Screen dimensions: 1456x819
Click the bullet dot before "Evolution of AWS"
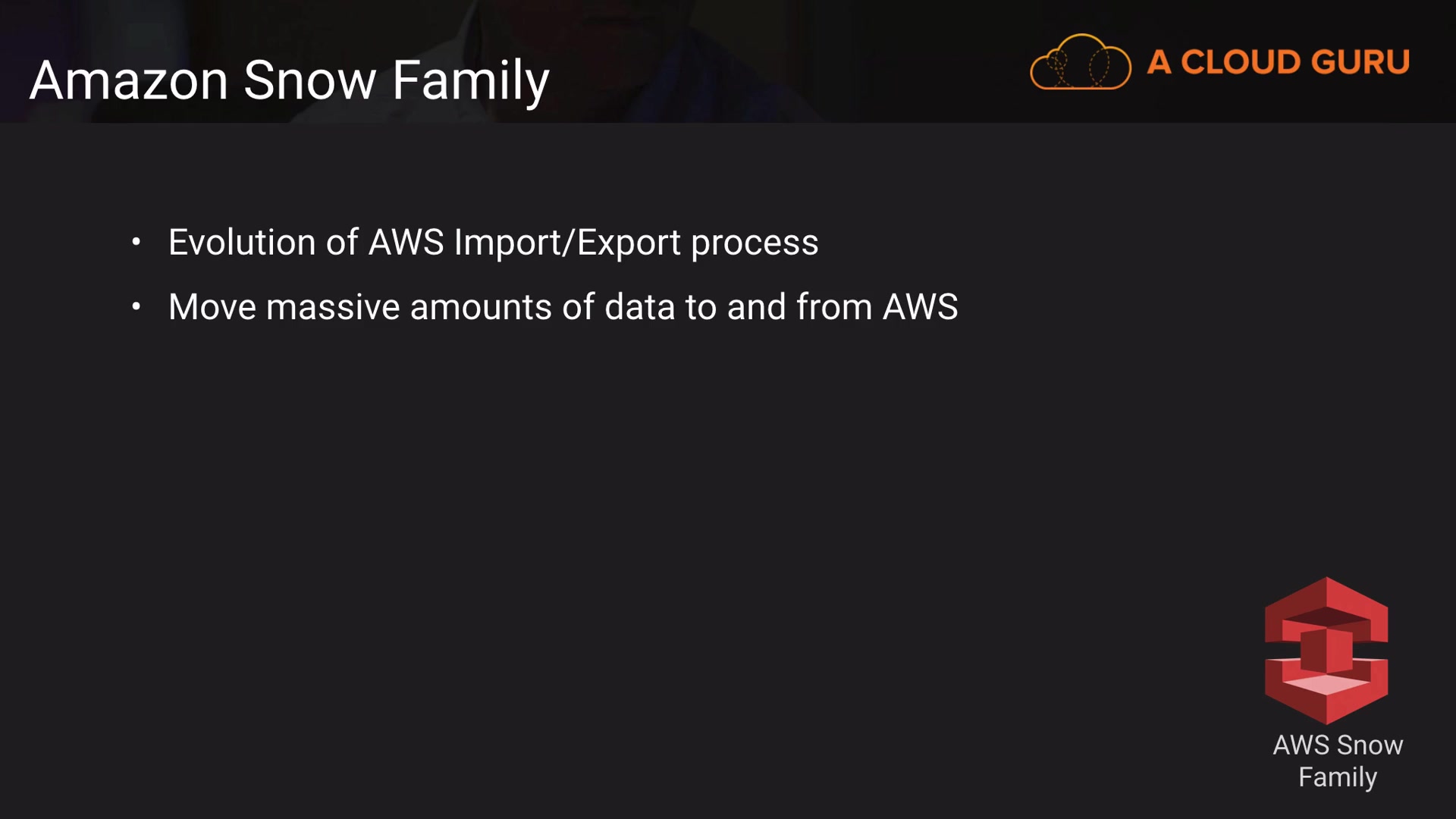(136, 243)
